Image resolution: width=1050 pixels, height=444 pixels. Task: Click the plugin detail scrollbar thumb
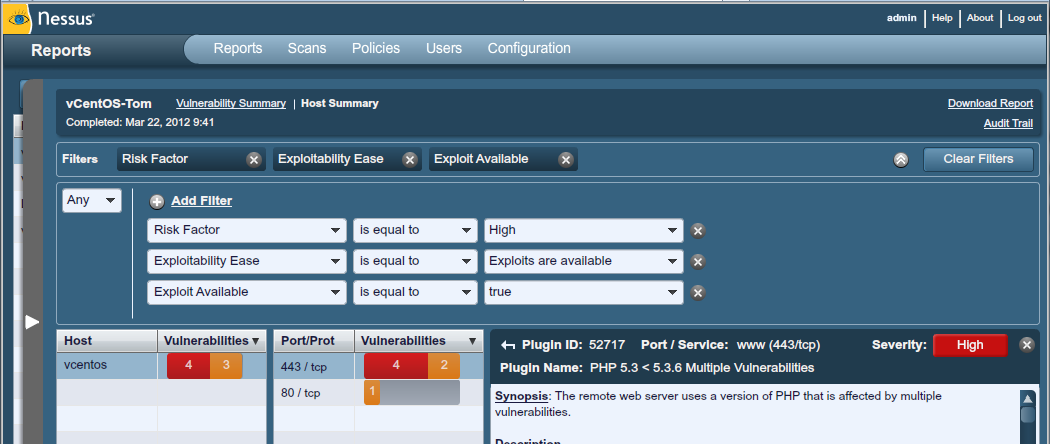tap(1027, 415)
